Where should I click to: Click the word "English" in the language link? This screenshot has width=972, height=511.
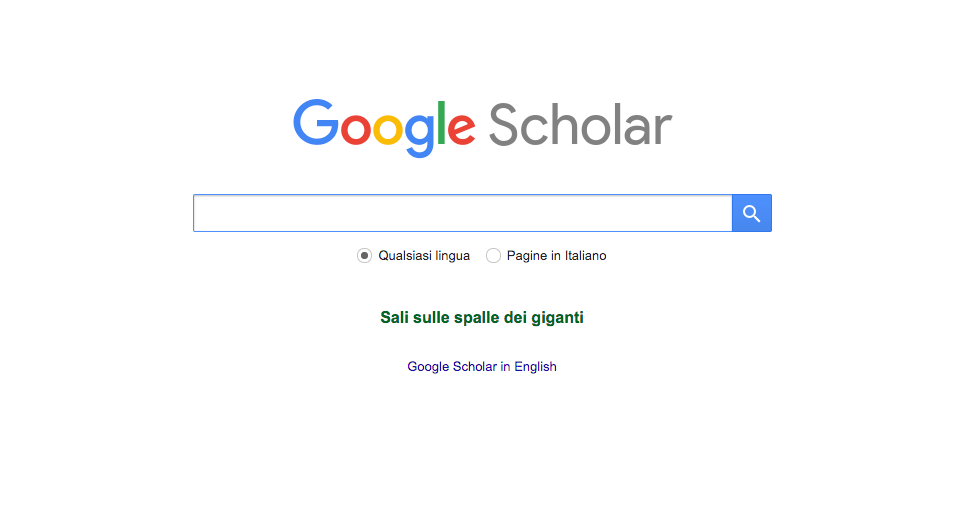[535, 367]
